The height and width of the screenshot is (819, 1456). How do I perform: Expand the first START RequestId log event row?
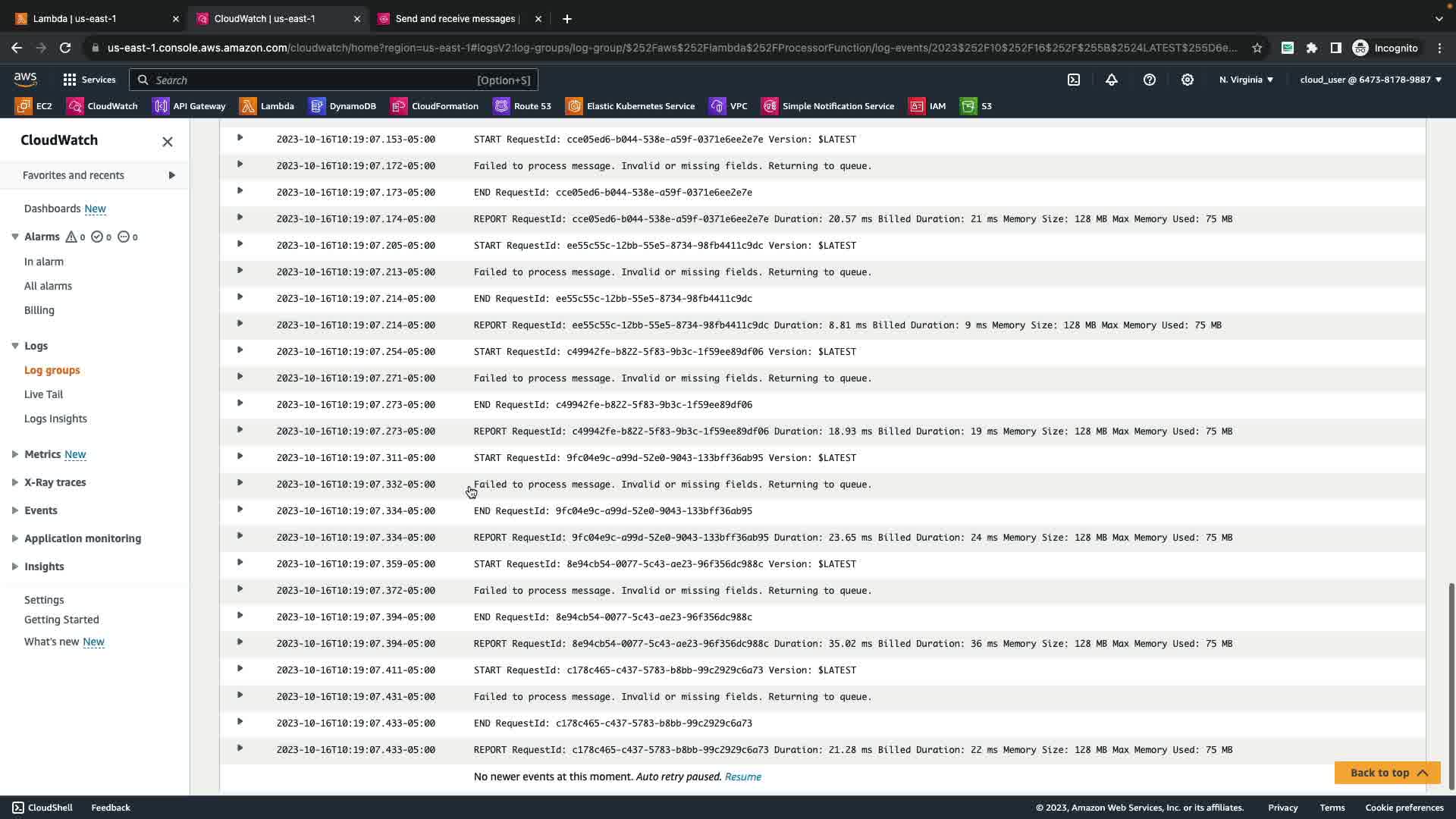[x=240, y=138]
